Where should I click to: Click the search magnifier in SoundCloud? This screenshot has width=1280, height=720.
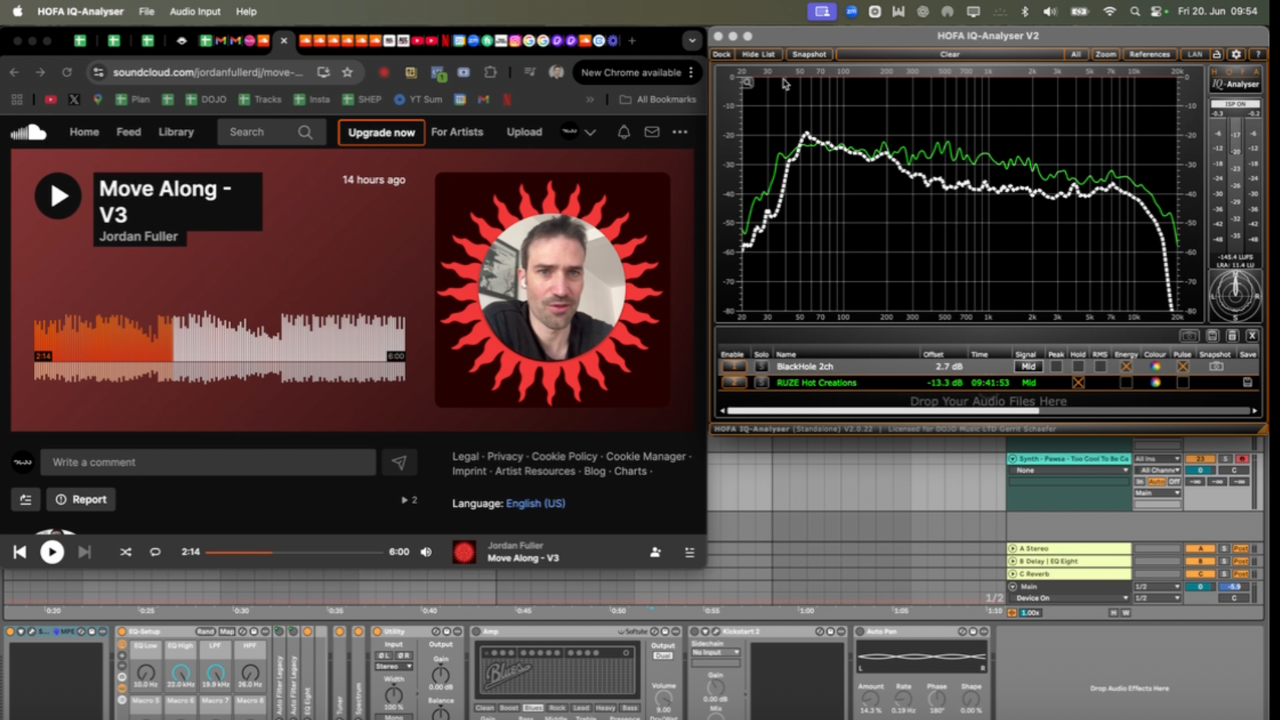click(305, 132)
